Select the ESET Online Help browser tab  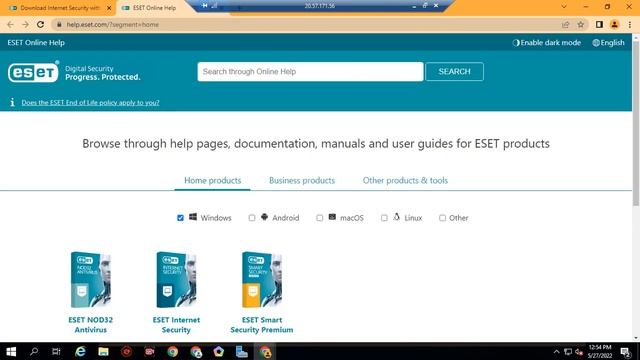coord(154,8)
